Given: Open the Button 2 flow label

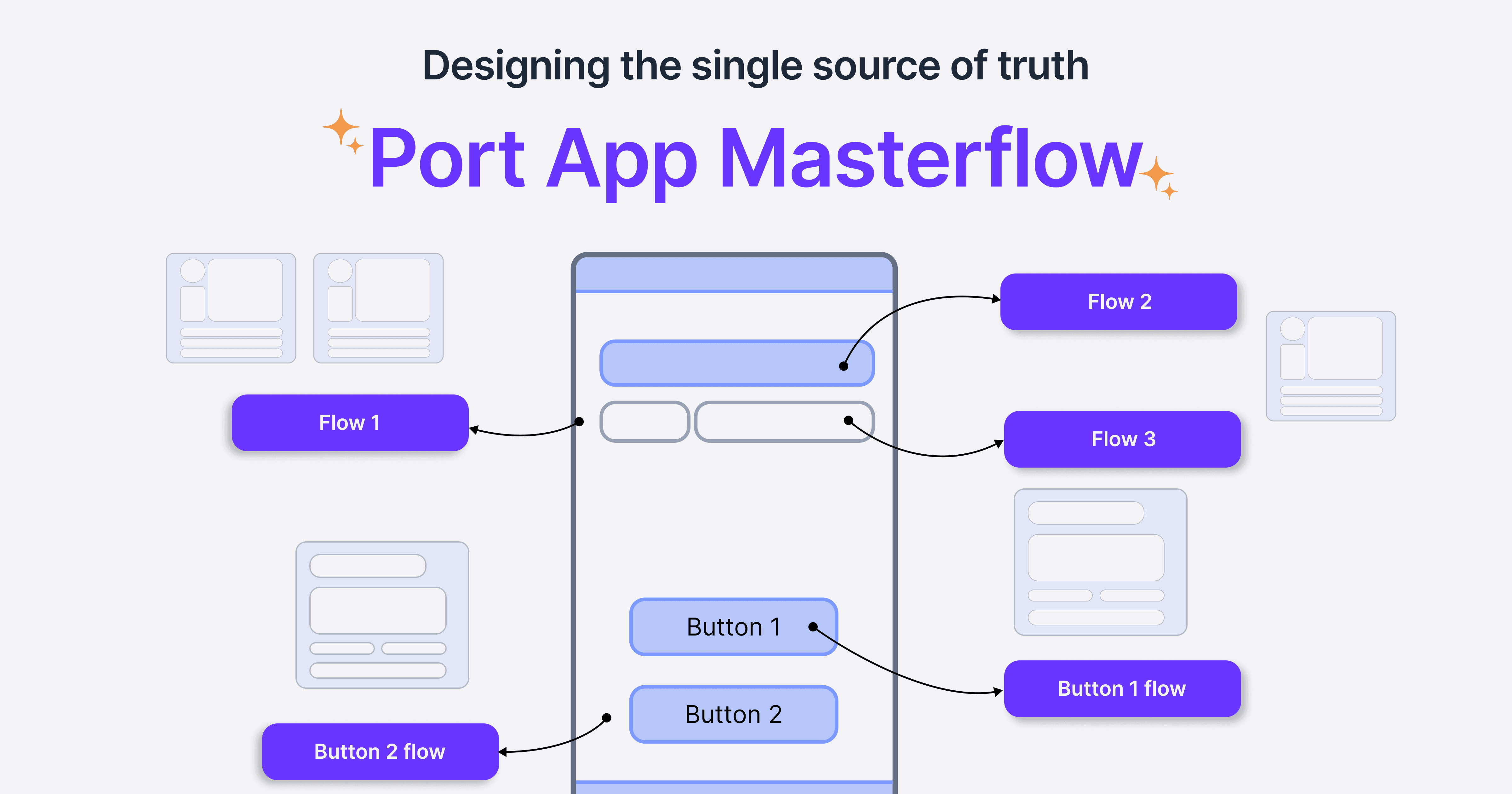Looking at the screenshot, I should (380, 752).
